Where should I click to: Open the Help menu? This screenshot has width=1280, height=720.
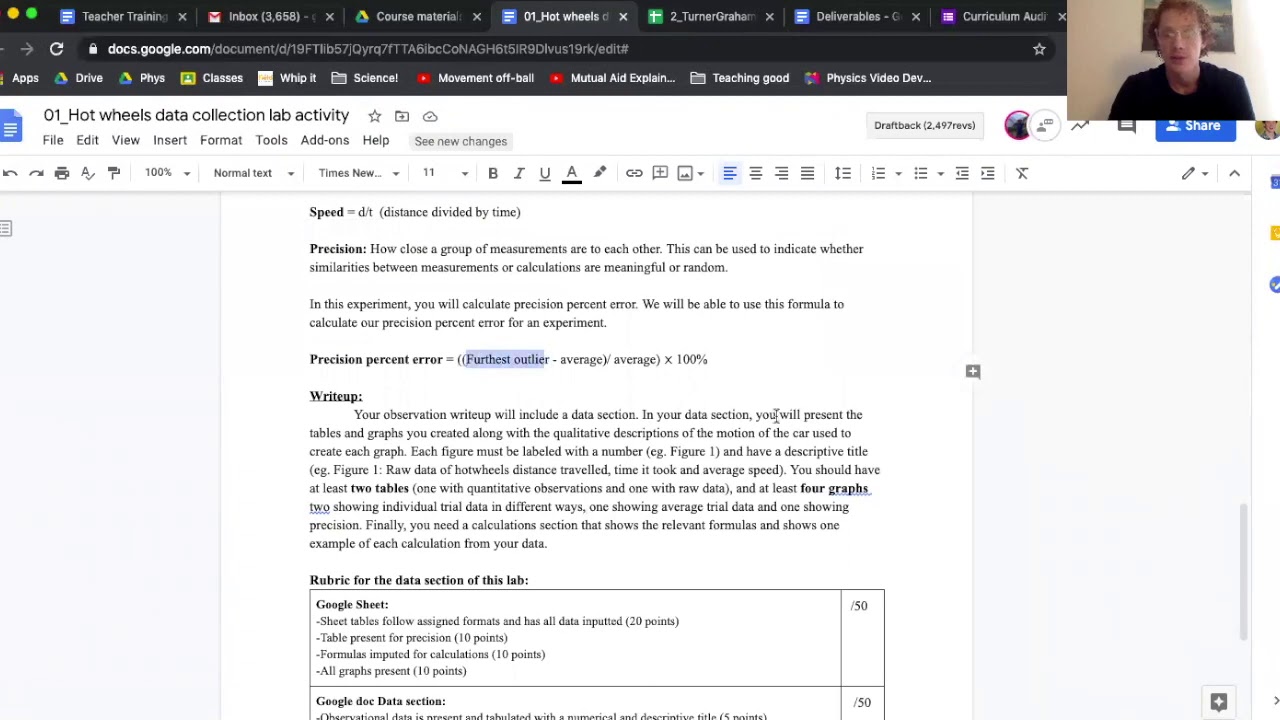click(x=376, y=141)
